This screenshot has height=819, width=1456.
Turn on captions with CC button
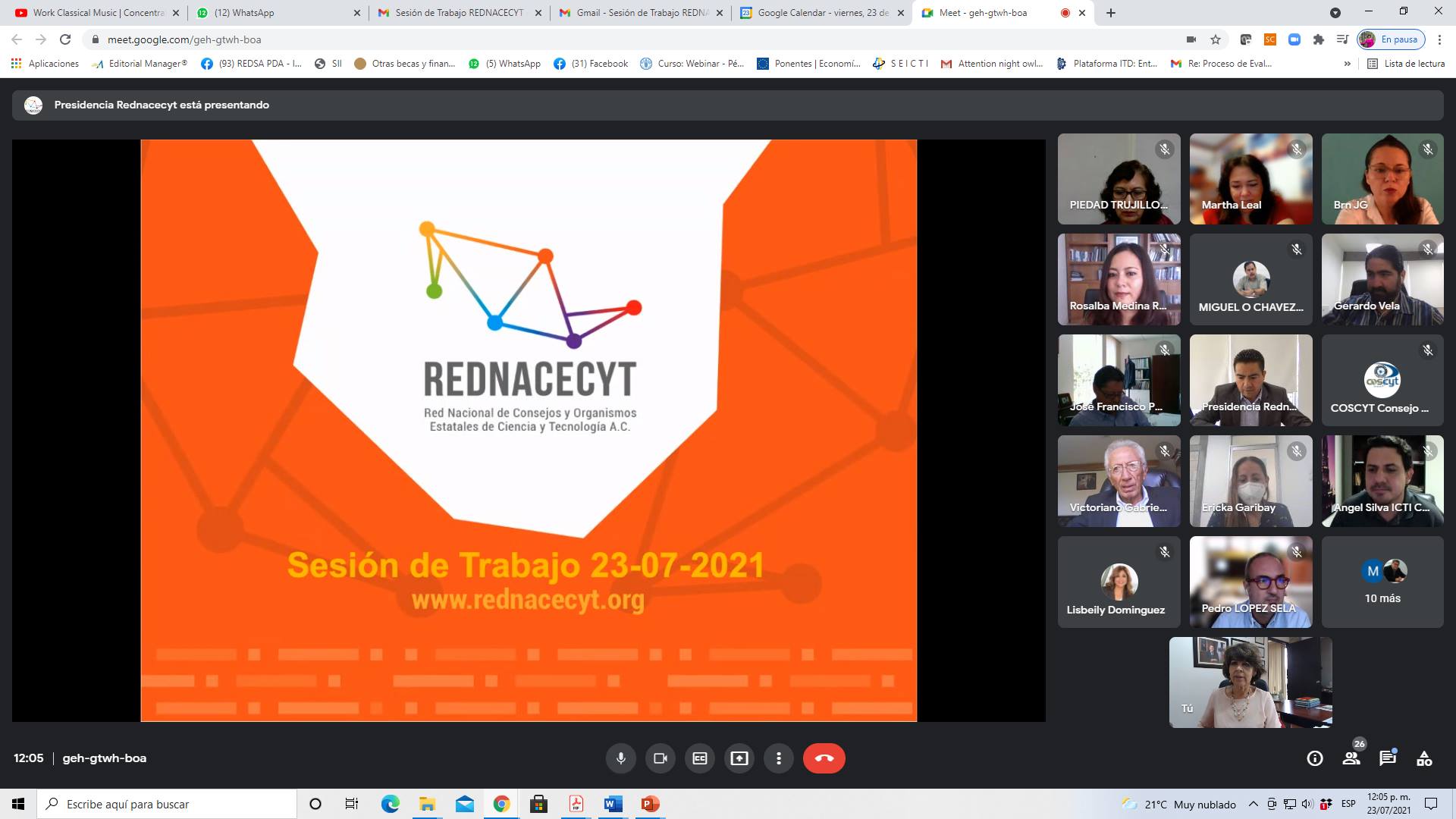pyautogui.click(x=700, y=758)
